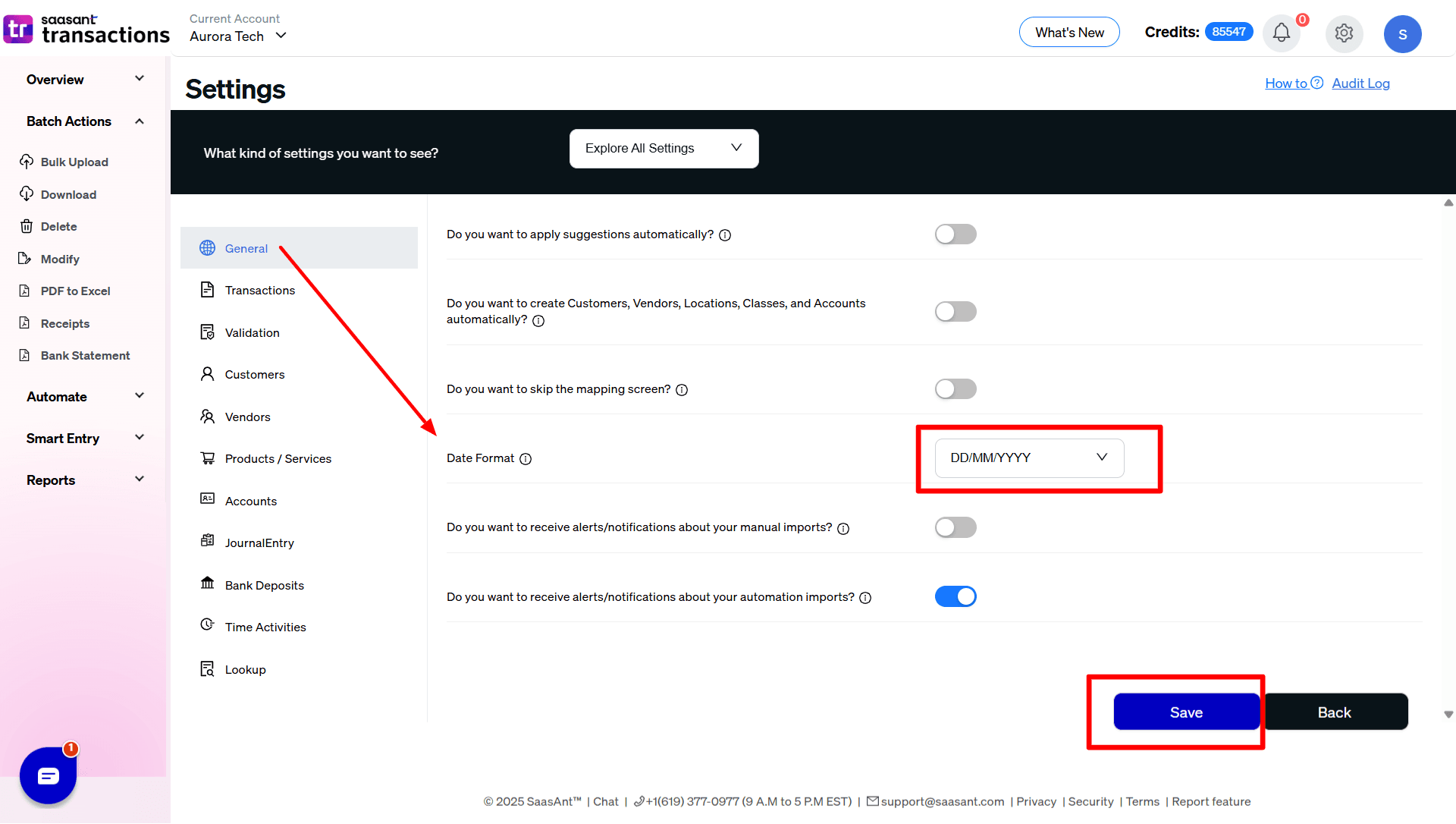The image size is (1456, 824).
Task: Disable automation imports alerts toggle
Action: click(x=955, y=597)
